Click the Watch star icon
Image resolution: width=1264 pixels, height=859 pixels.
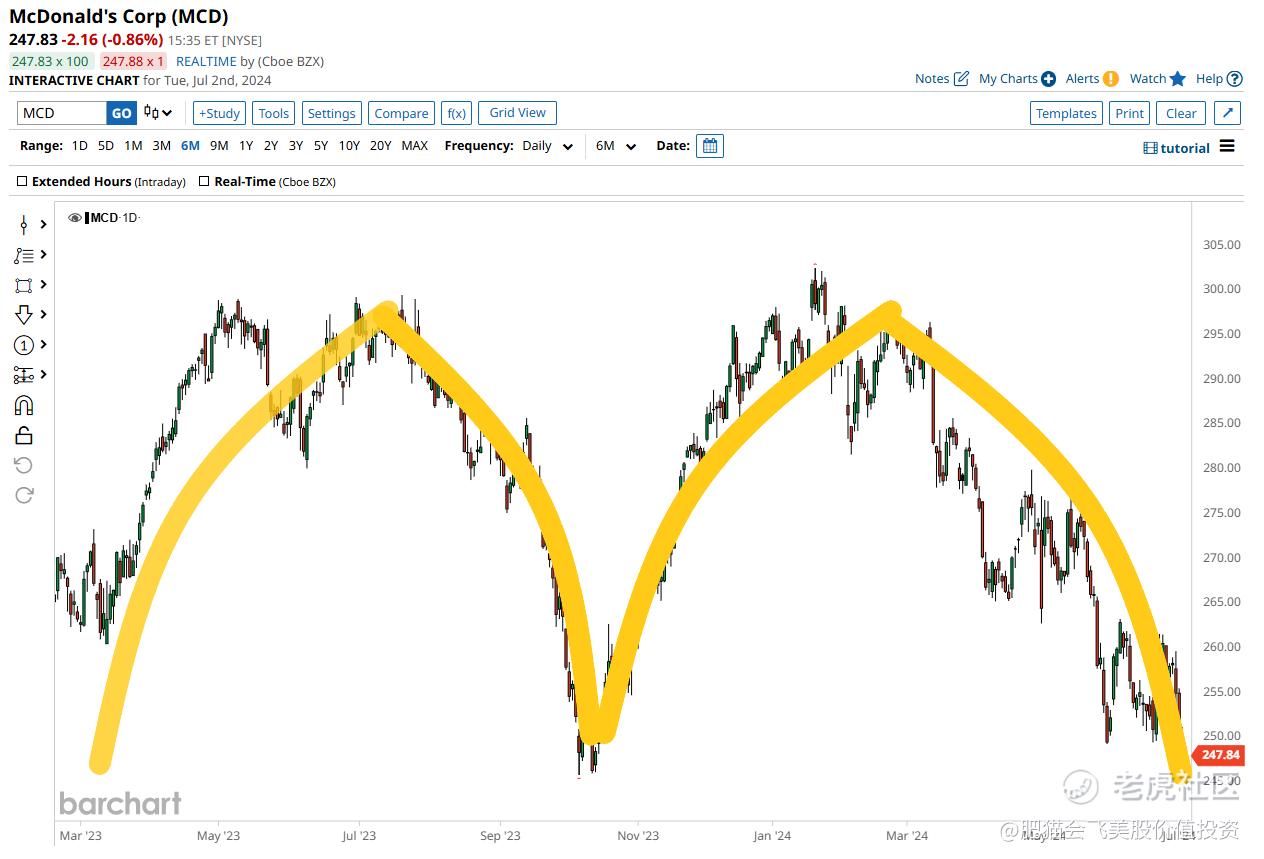point(1178,79)
